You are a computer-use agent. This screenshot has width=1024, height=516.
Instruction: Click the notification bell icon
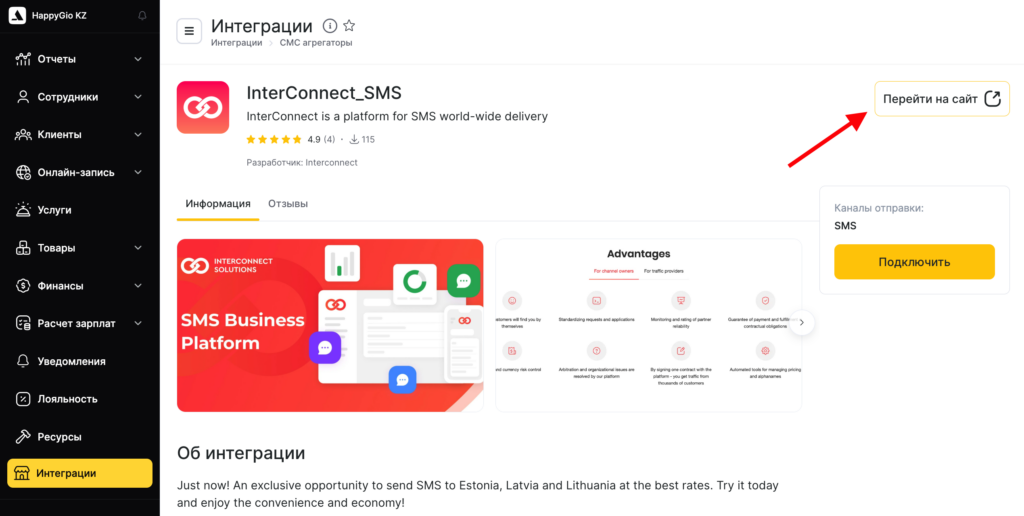click(x=142, y=16)
